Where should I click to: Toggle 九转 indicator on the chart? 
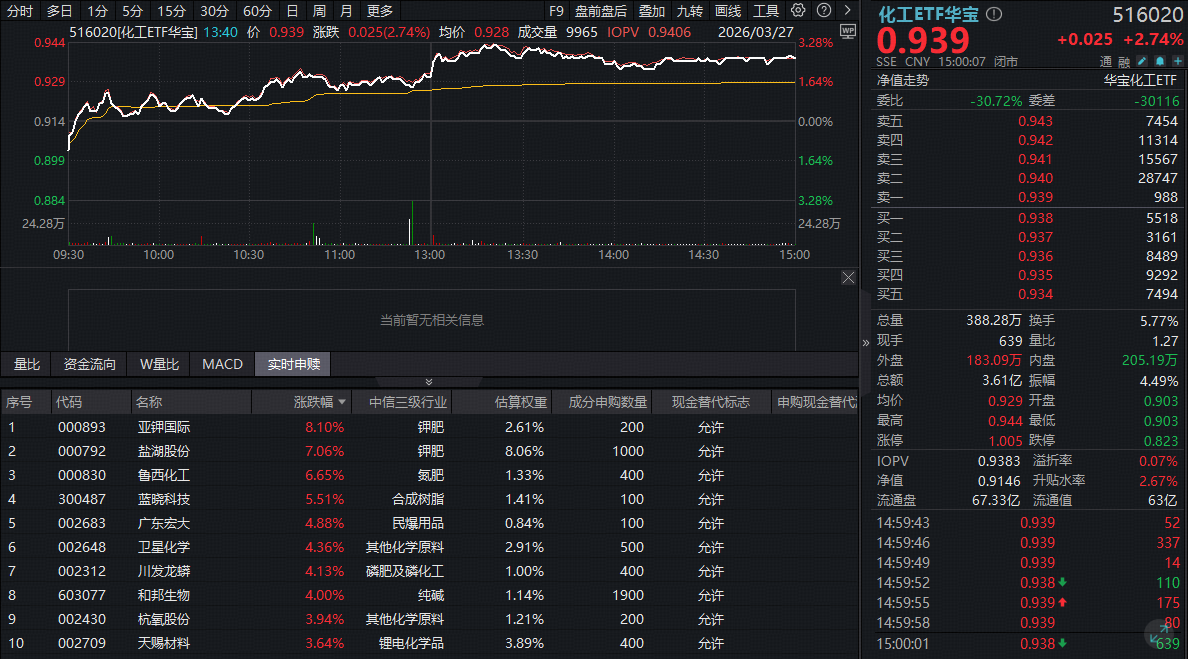tap(690, 11)
